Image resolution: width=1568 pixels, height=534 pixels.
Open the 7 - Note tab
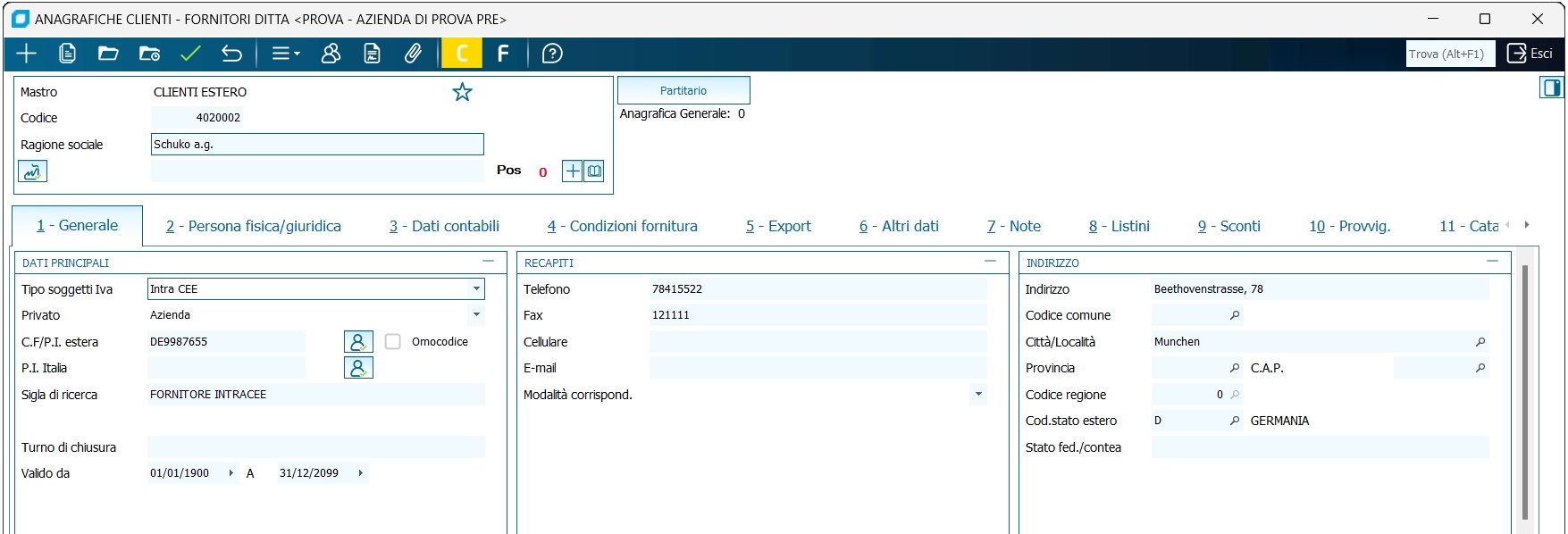tap(1013, 227)
